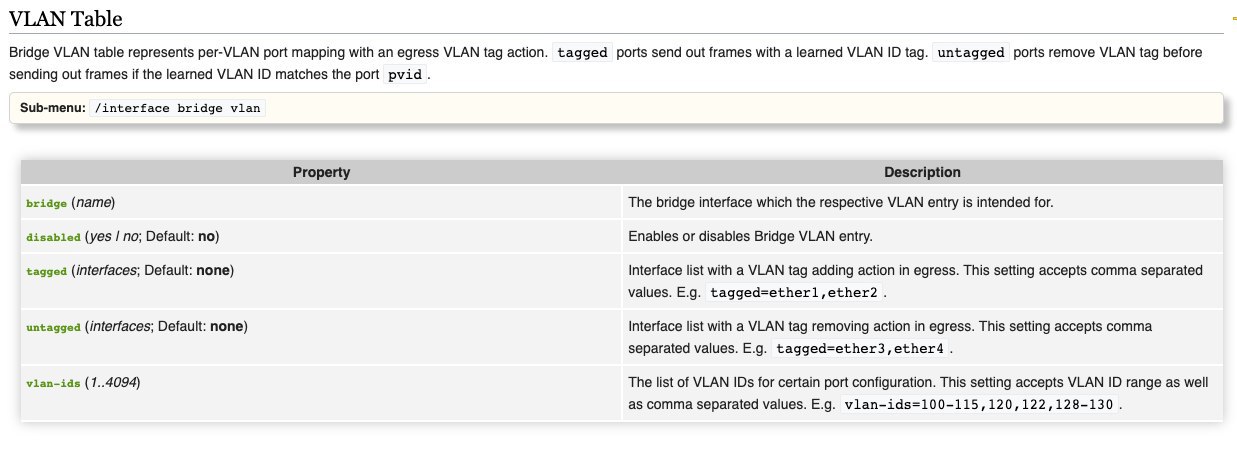Click the "Enables or disables Bridge VLAN entry" description
1237x454 pixels.
(748, 237)
